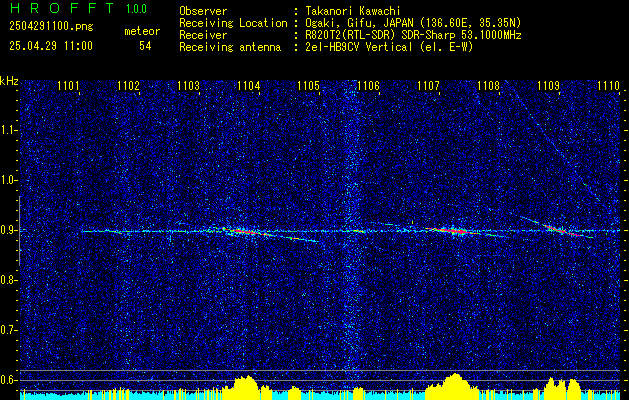Click time marker 1110
This screenshot has height=400, width=629.
[x=609, y=86]
